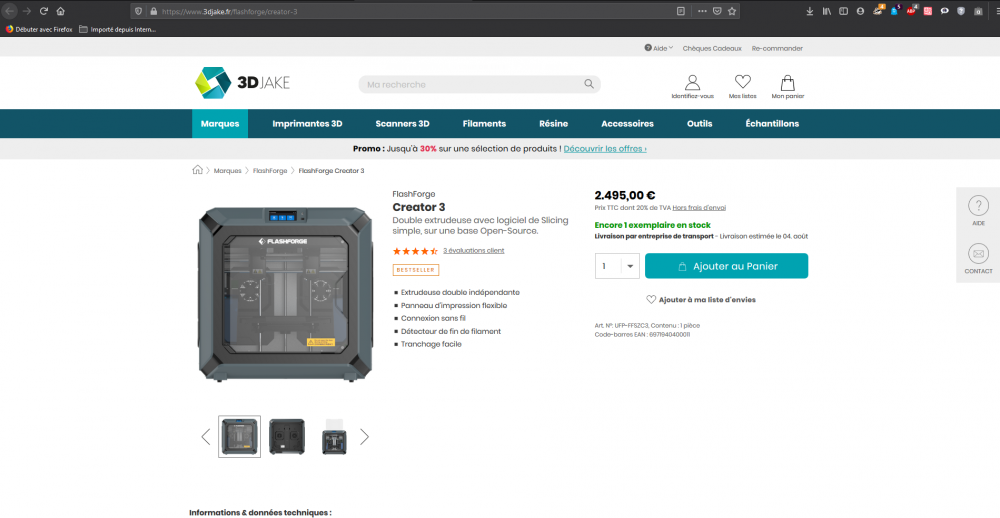Click the 3DJake logo
Image resolution: width=1000 pixels, height=518 pixels.
[x=242, y=83]
